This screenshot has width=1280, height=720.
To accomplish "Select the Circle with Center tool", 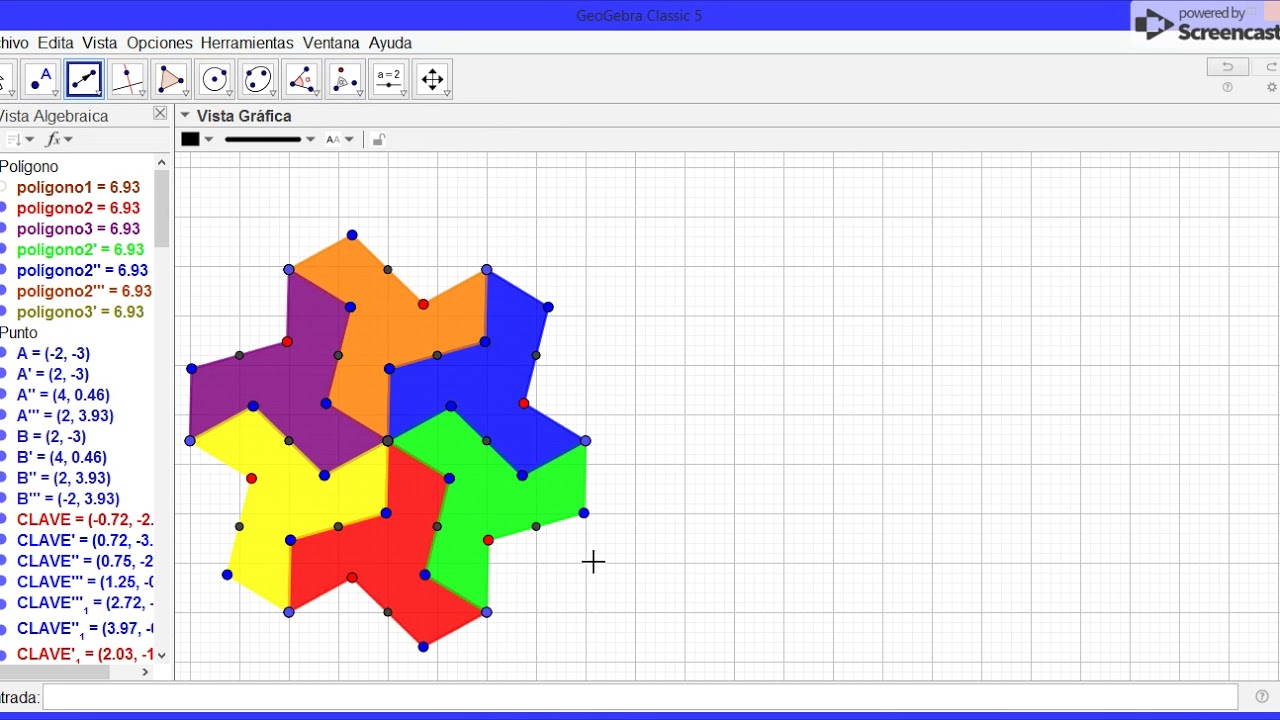I will [x=215, y=79].
